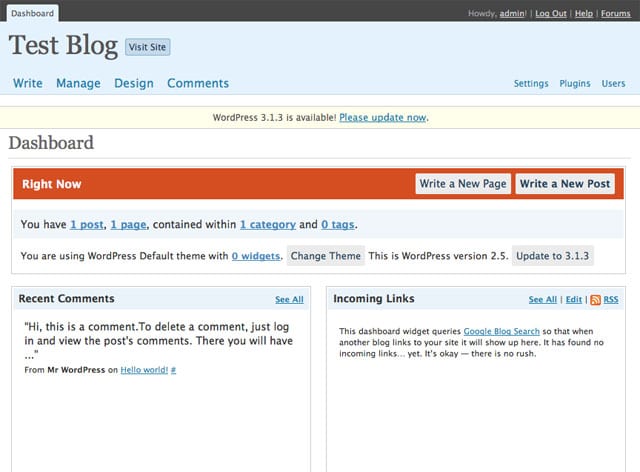Open the Hello world! post link
Screen dimensions: 640x472
coord(144,370)
